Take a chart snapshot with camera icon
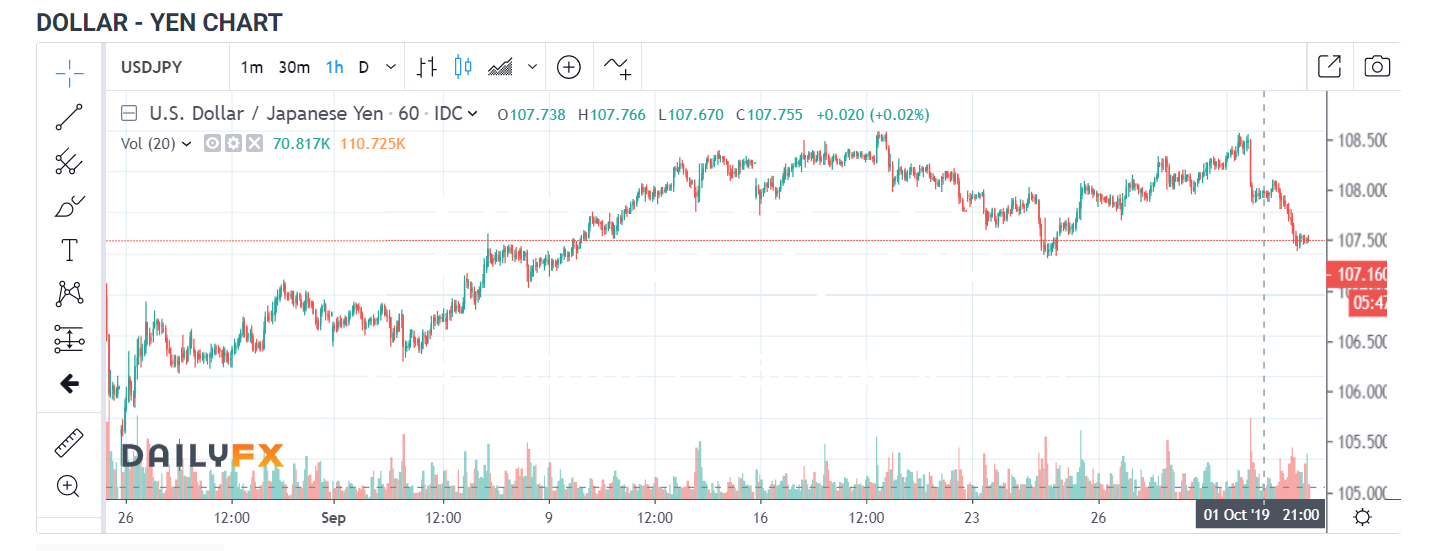 (1377, 67)
